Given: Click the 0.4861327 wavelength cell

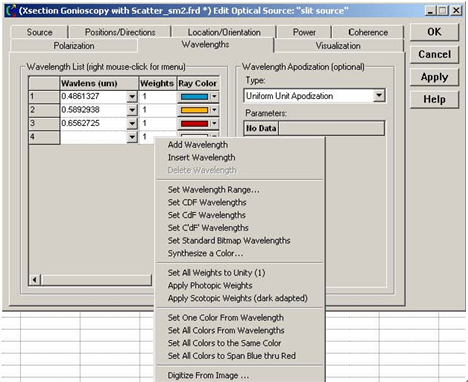Looking at the screenshot, I should pos(94,96).
